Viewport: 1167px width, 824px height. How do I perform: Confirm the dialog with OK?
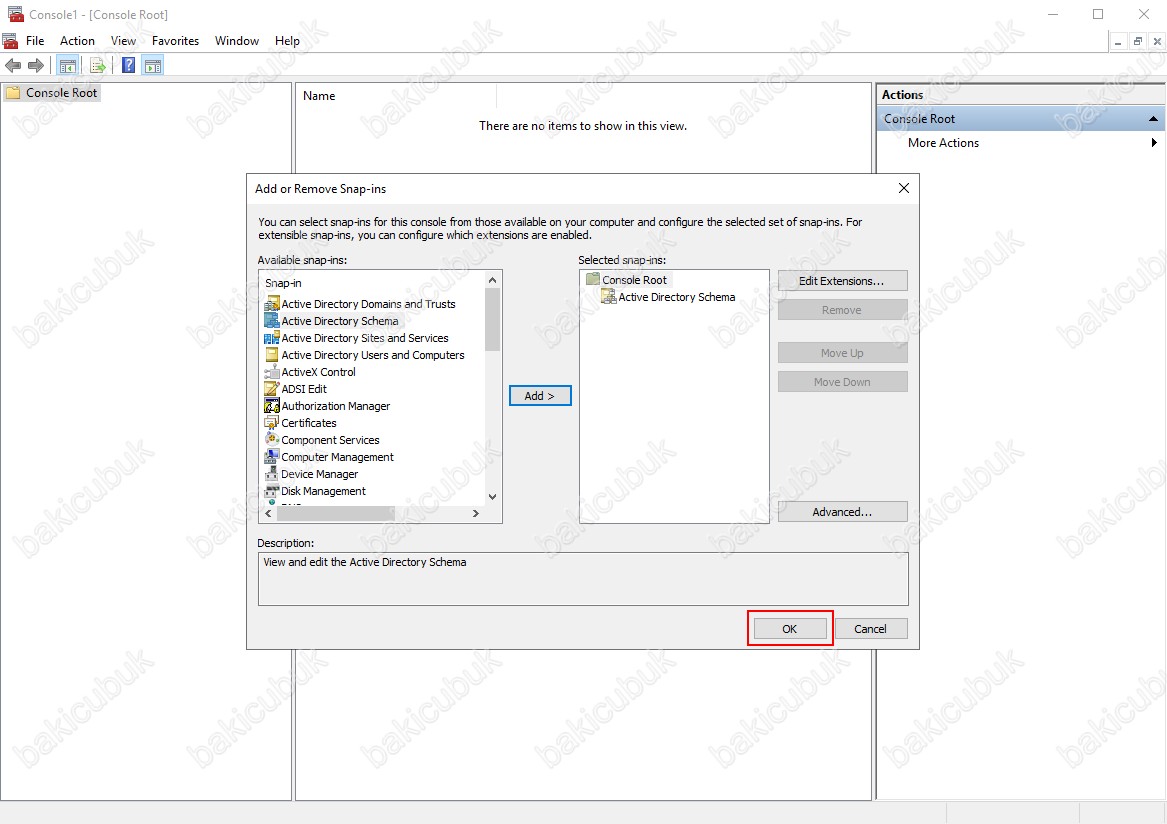[x=790, y=629]
